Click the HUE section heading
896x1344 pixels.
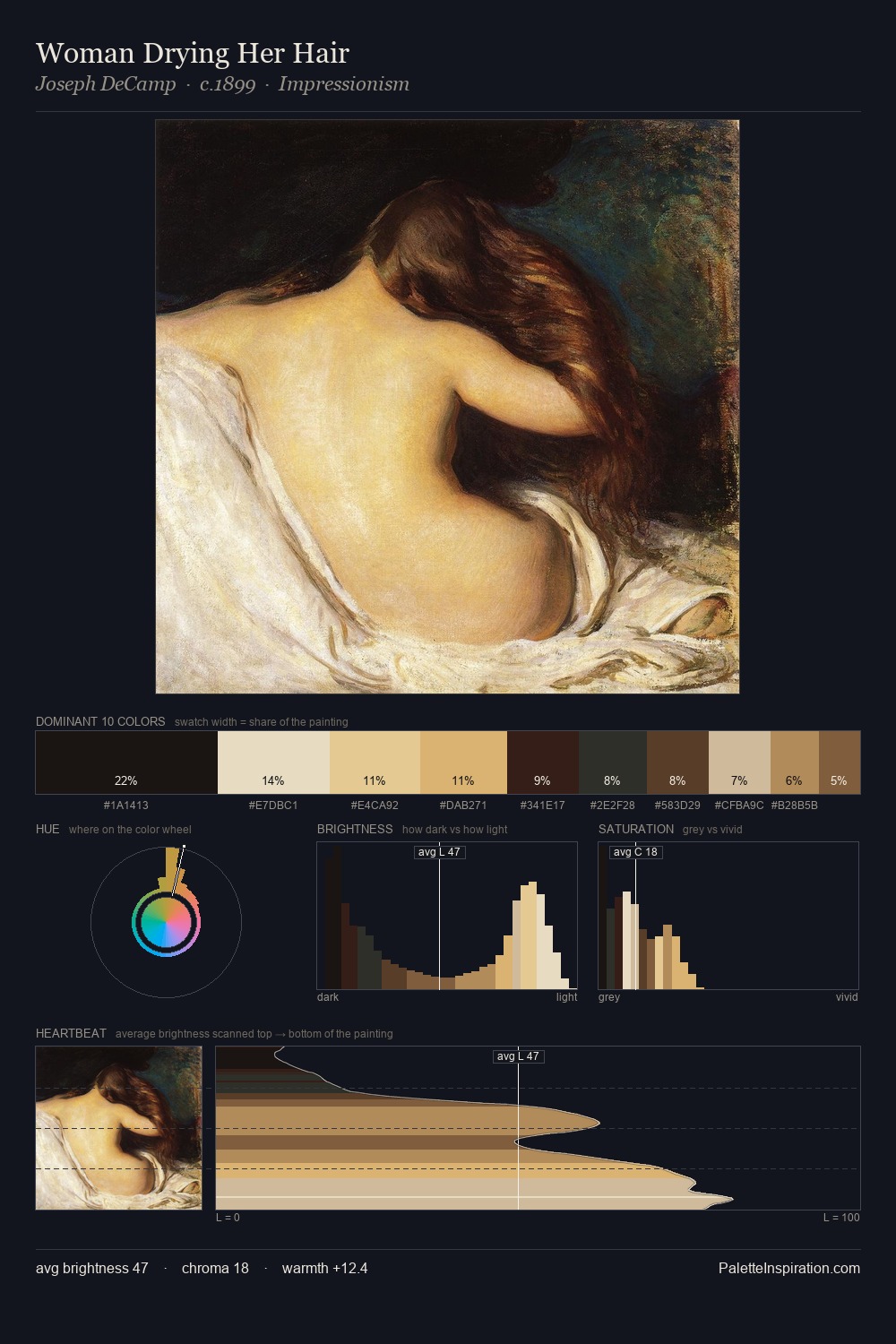47,829
